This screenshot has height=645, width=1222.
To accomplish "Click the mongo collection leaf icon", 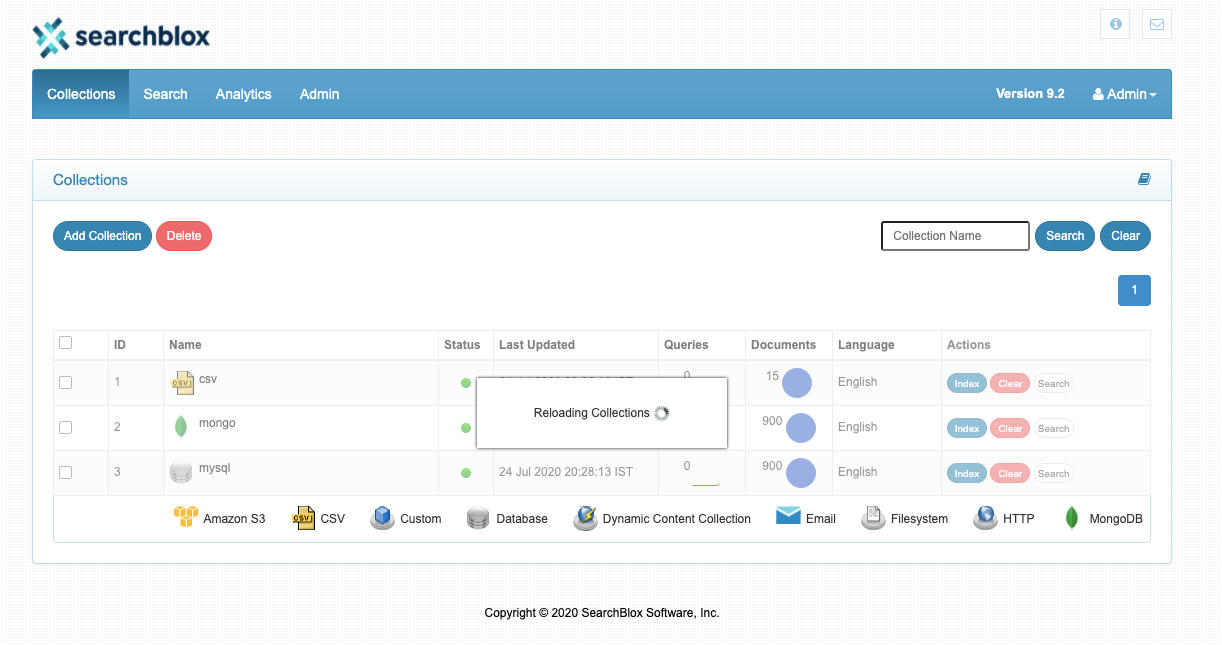I will [181, 427].
